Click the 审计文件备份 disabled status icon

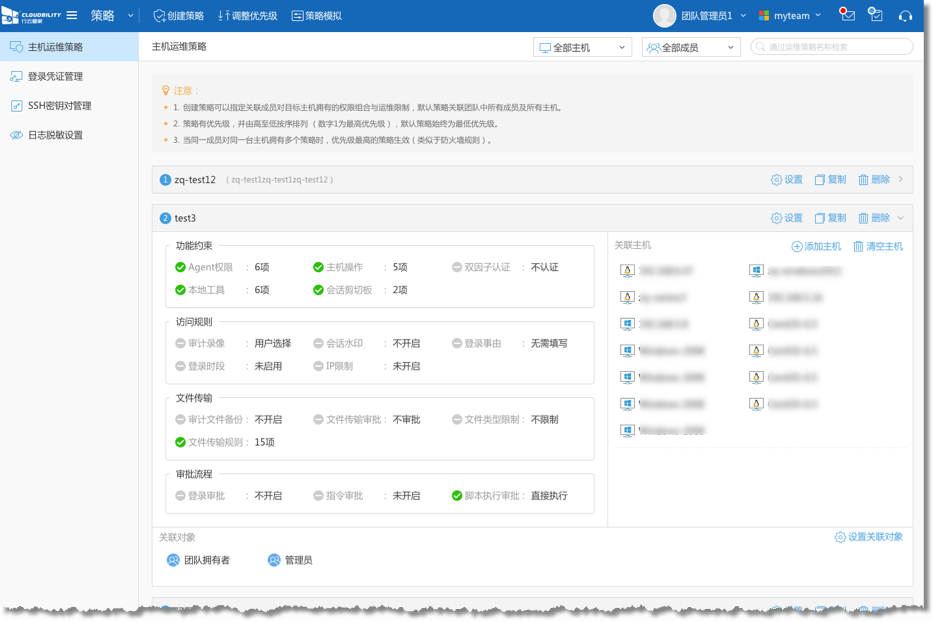point(180,420)
